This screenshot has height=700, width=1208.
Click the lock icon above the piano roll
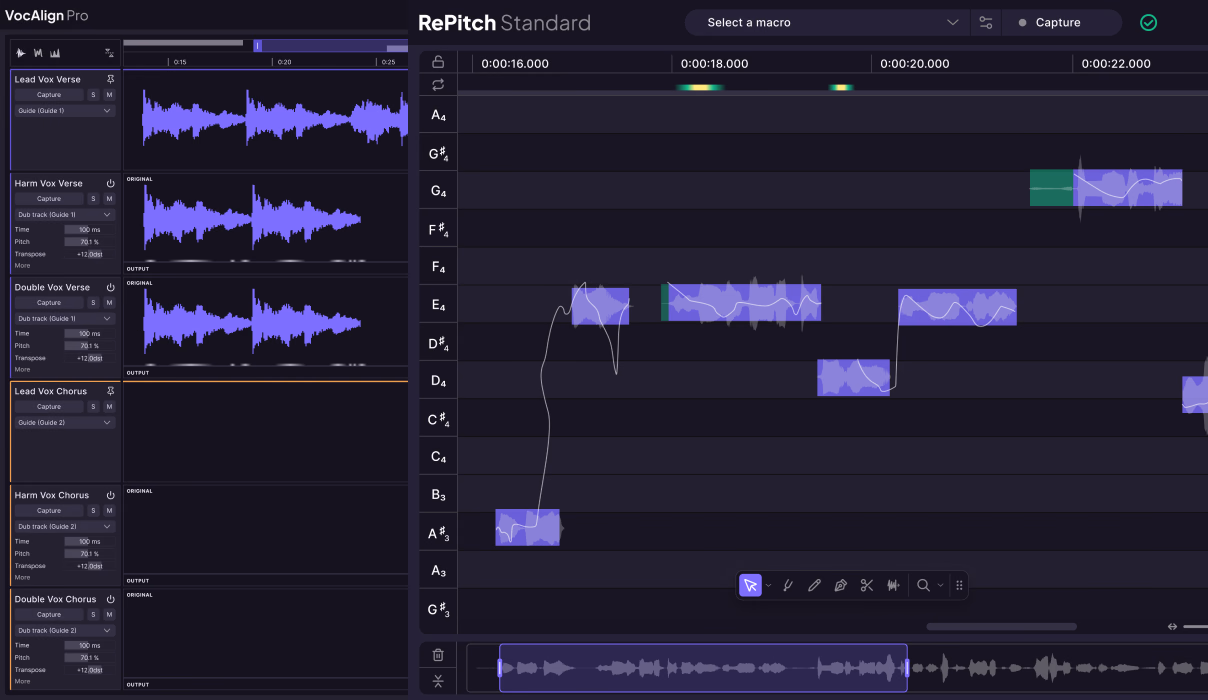(x=438, y=62)
